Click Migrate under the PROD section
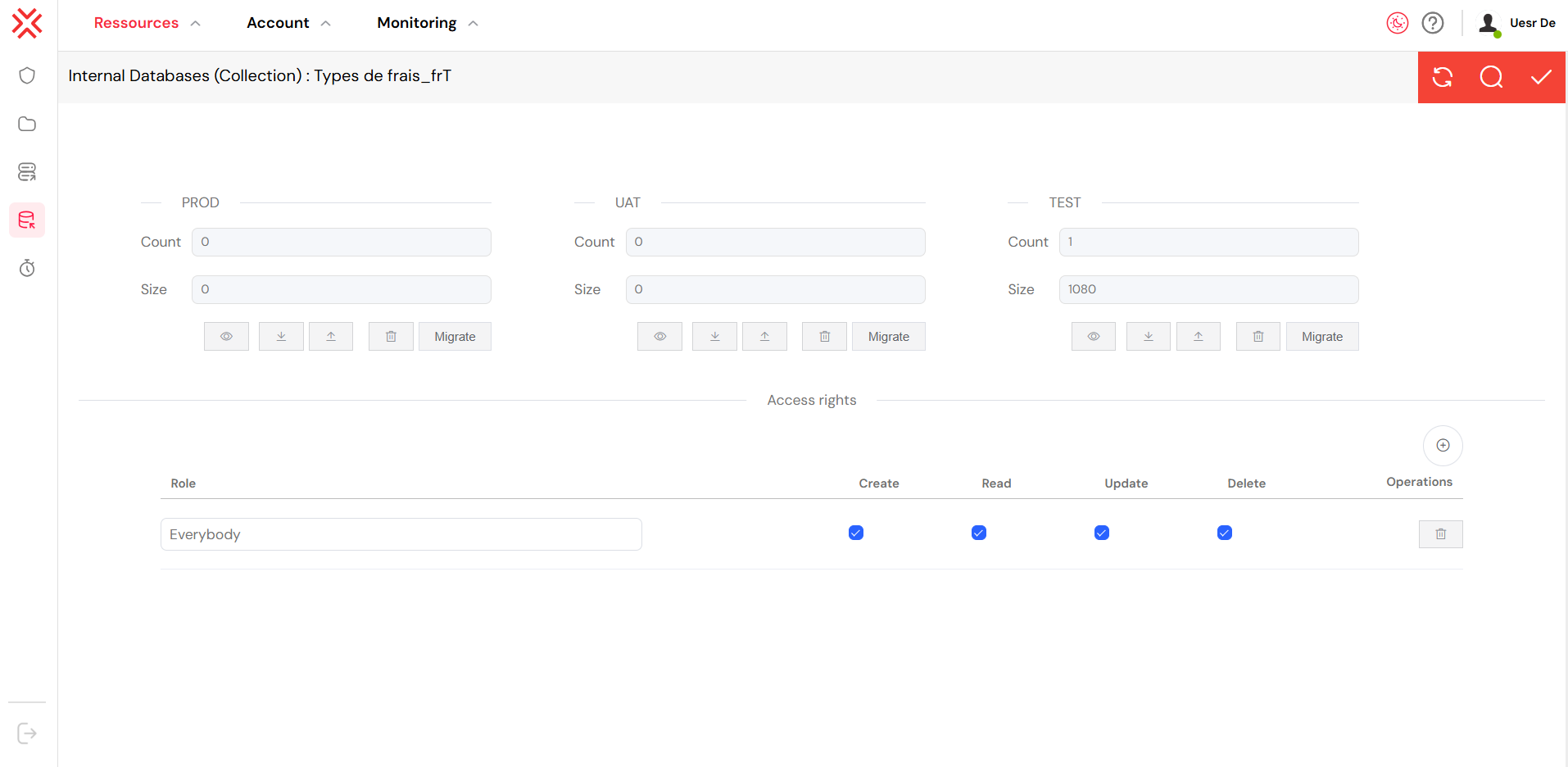1568x767 pixels. pos(455,336)
